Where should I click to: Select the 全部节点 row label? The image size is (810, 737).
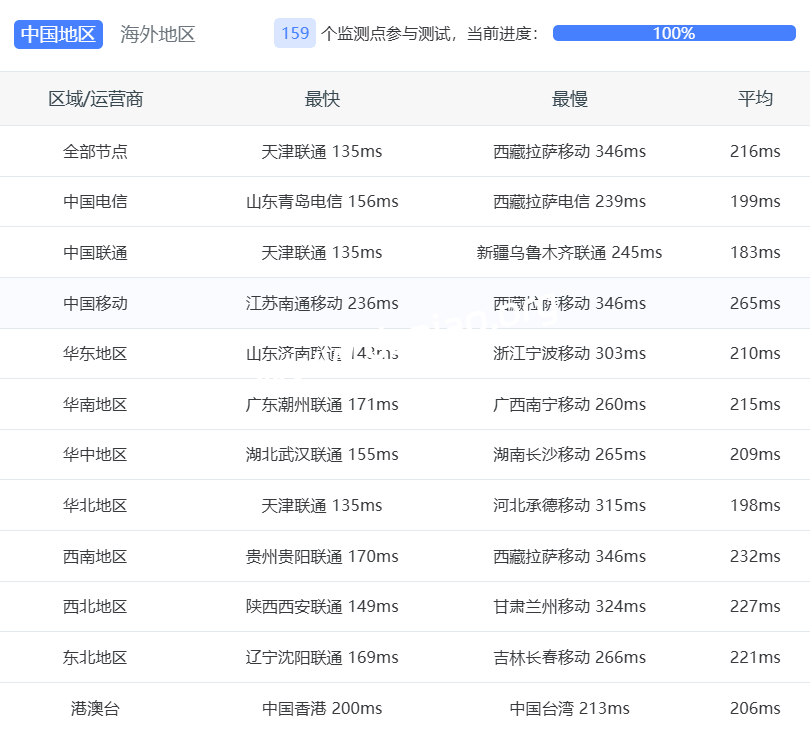coord(95,152)
